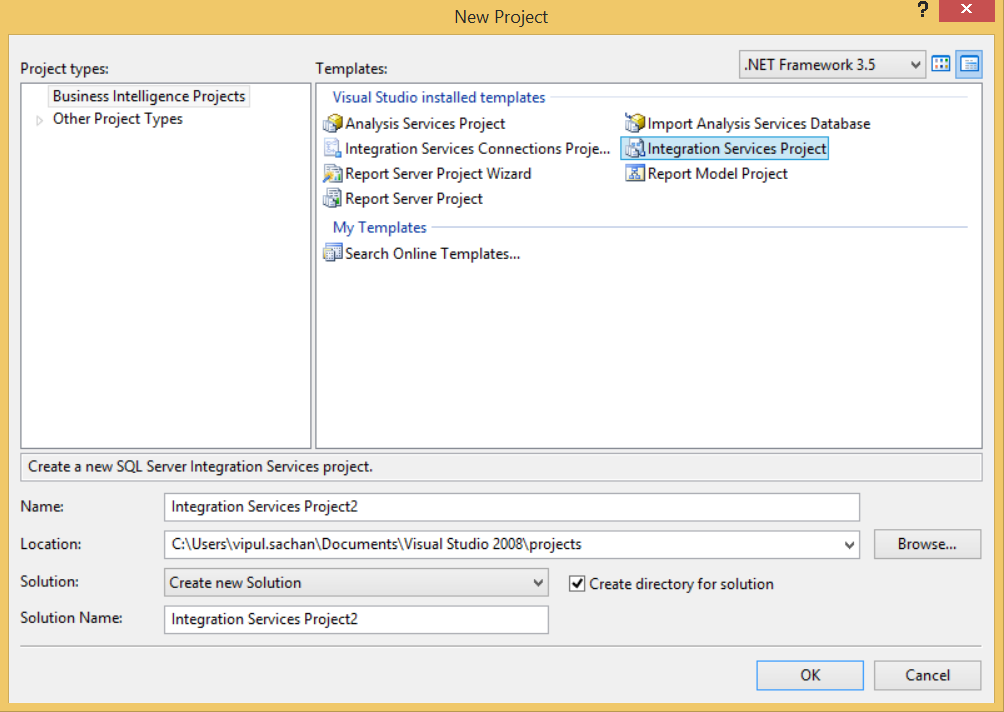Uncheck Create directory for solution
The height and width of the screenshot is (712, 1004).
point(578,584)
